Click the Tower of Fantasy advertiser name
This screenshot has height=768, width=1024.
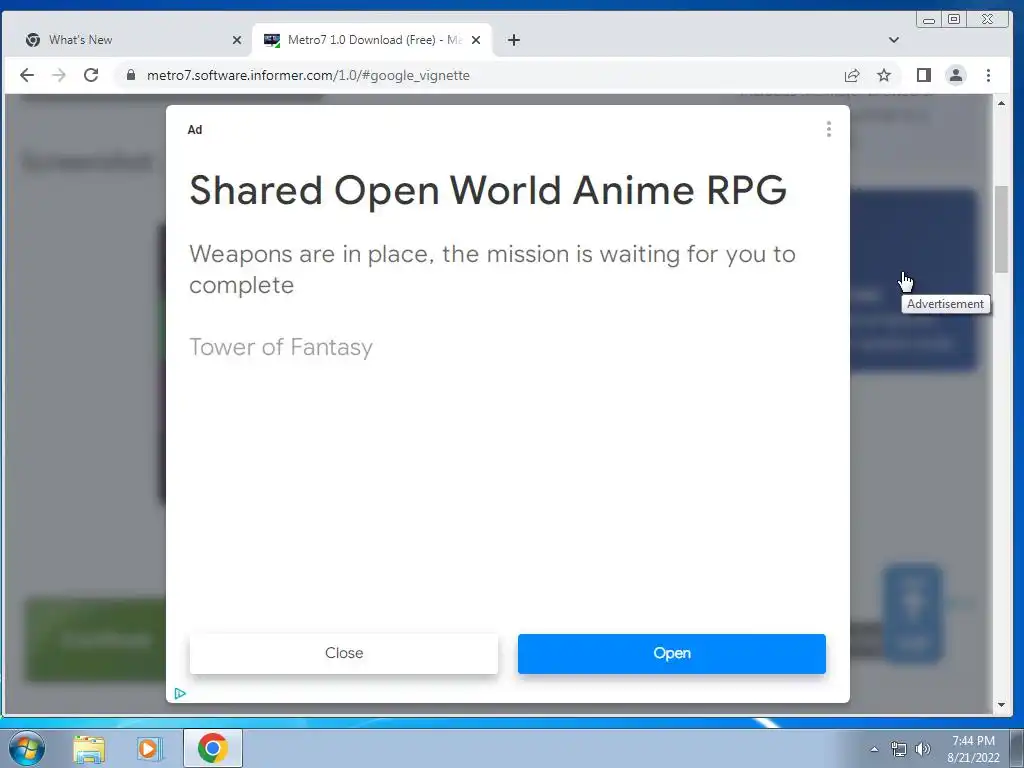coord(281,347)
